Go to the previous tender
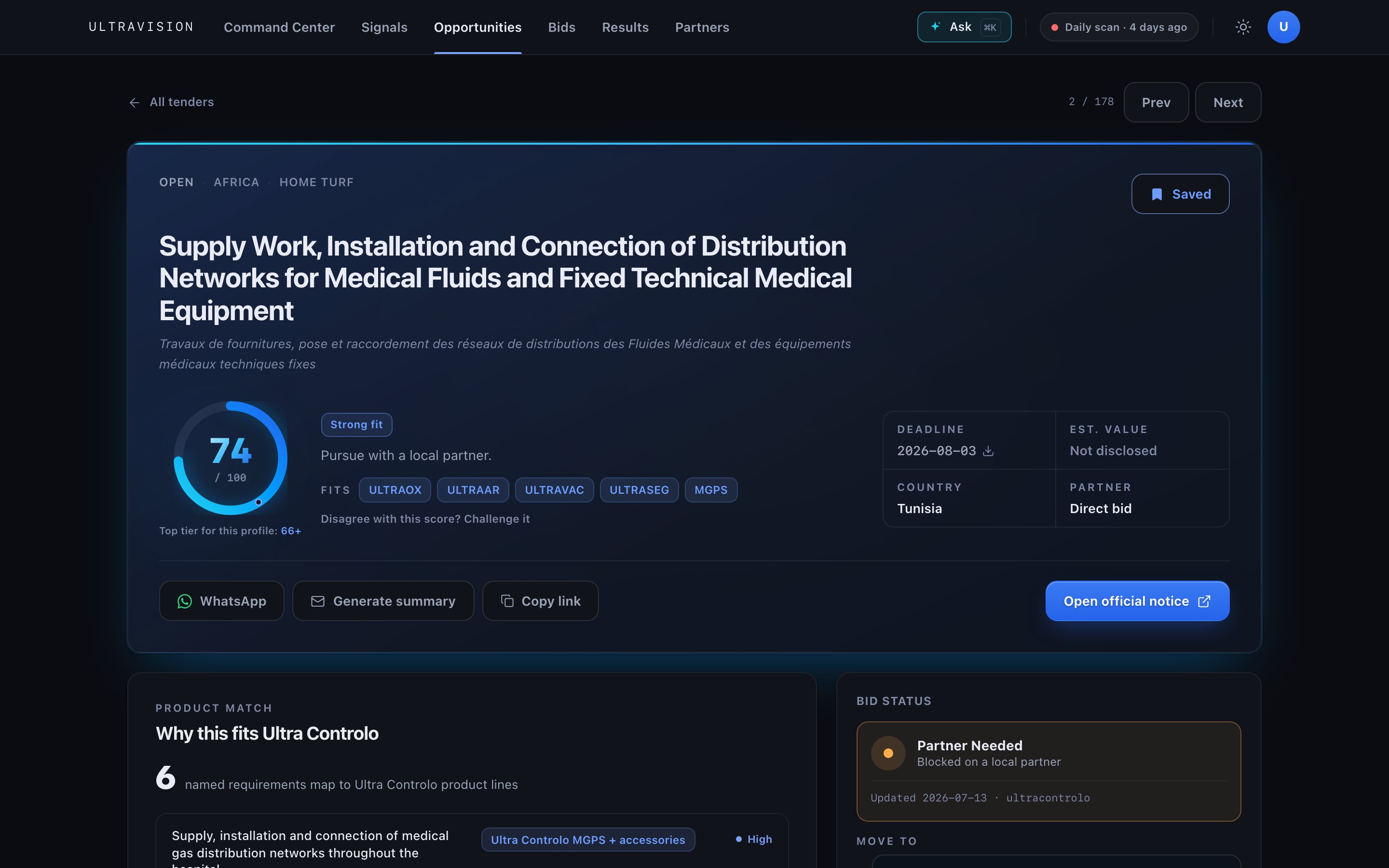The image size is (1389, 868). click(1156, 102)
